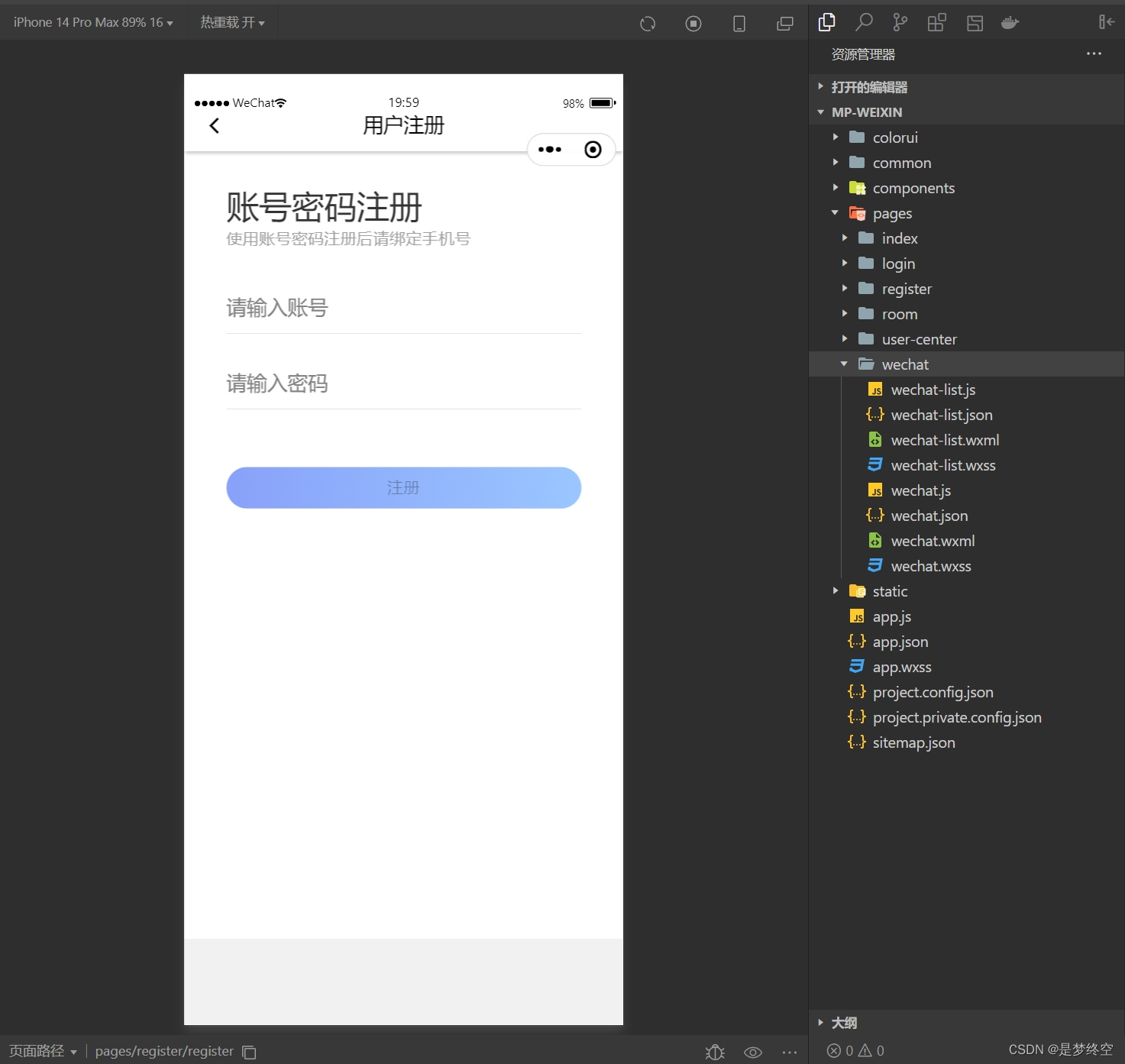Open the Explorer files icon
This screenshot has width=1125, height=1064.
pyautogui.click(x=826, y=22)
